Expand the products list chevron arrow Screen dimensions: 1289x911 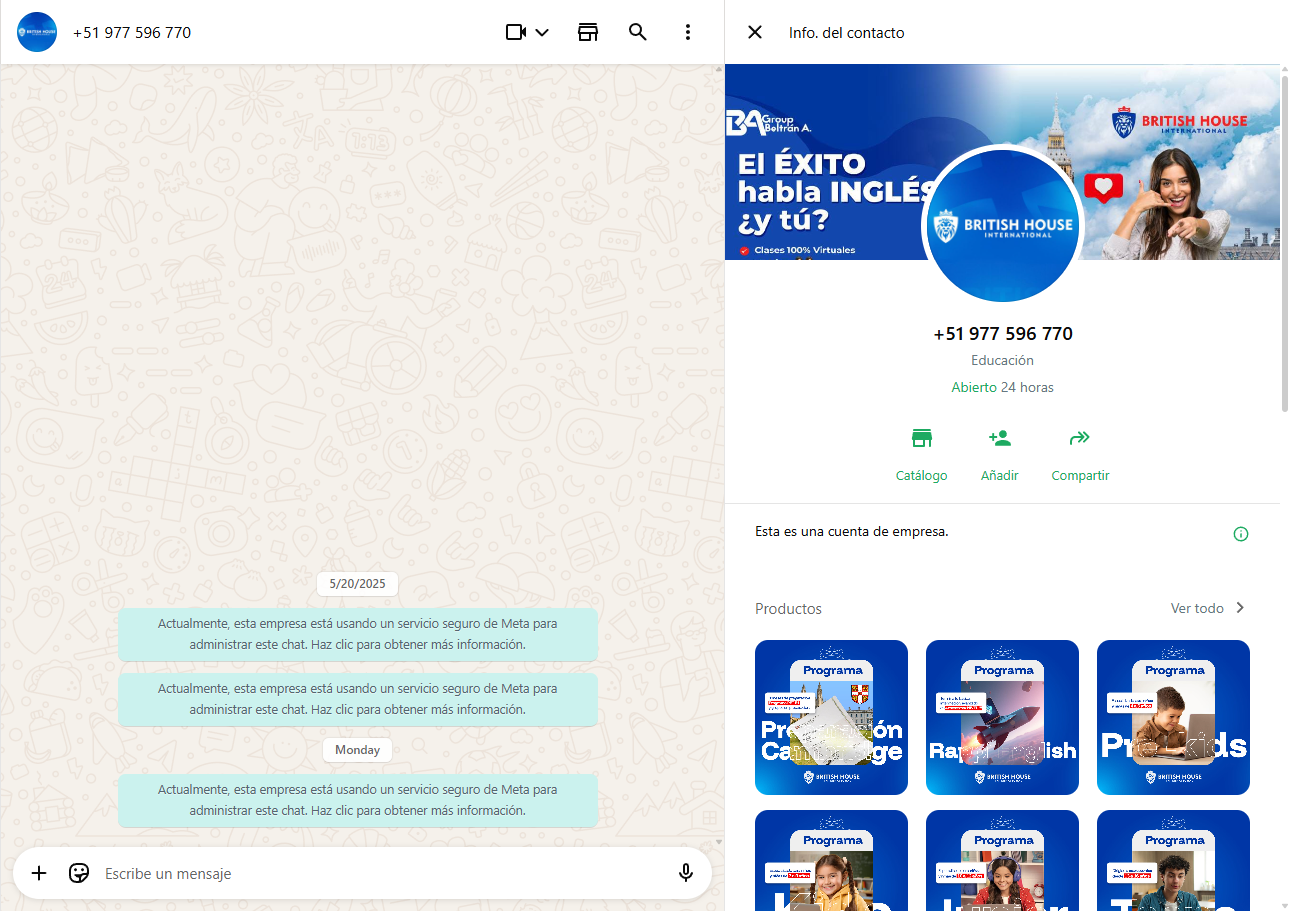(x=1240, y=608)
